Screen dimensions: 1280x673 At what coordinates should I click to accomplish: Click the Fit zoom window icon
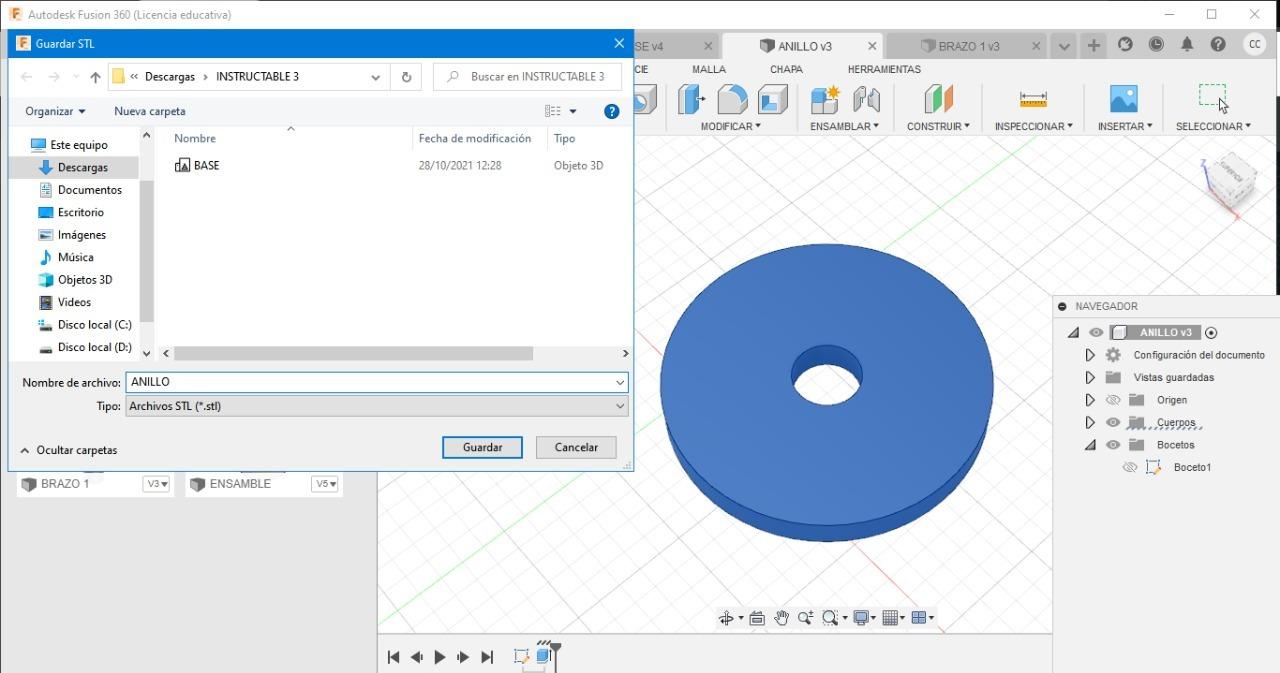point(830,618)
